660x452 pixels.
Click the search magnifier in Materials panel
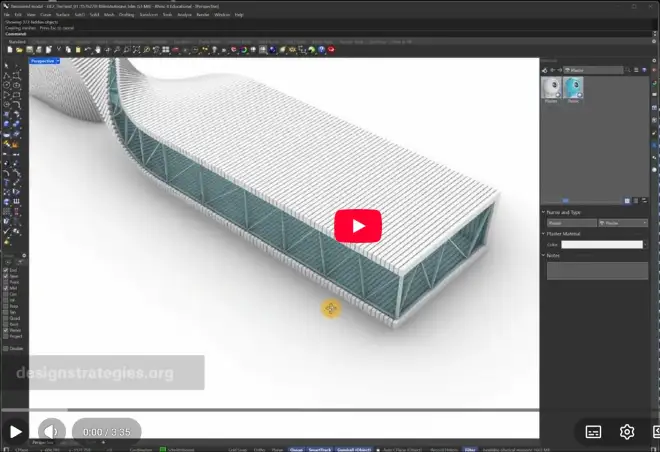(x=628, y=70)
